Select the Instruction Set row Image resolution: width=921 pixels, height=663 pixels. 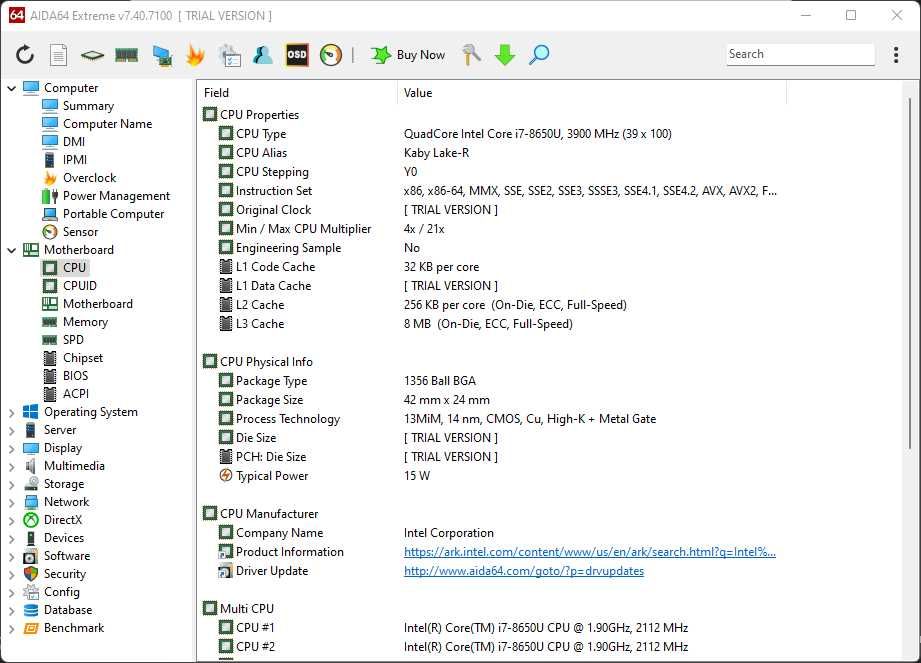point(497,191)
